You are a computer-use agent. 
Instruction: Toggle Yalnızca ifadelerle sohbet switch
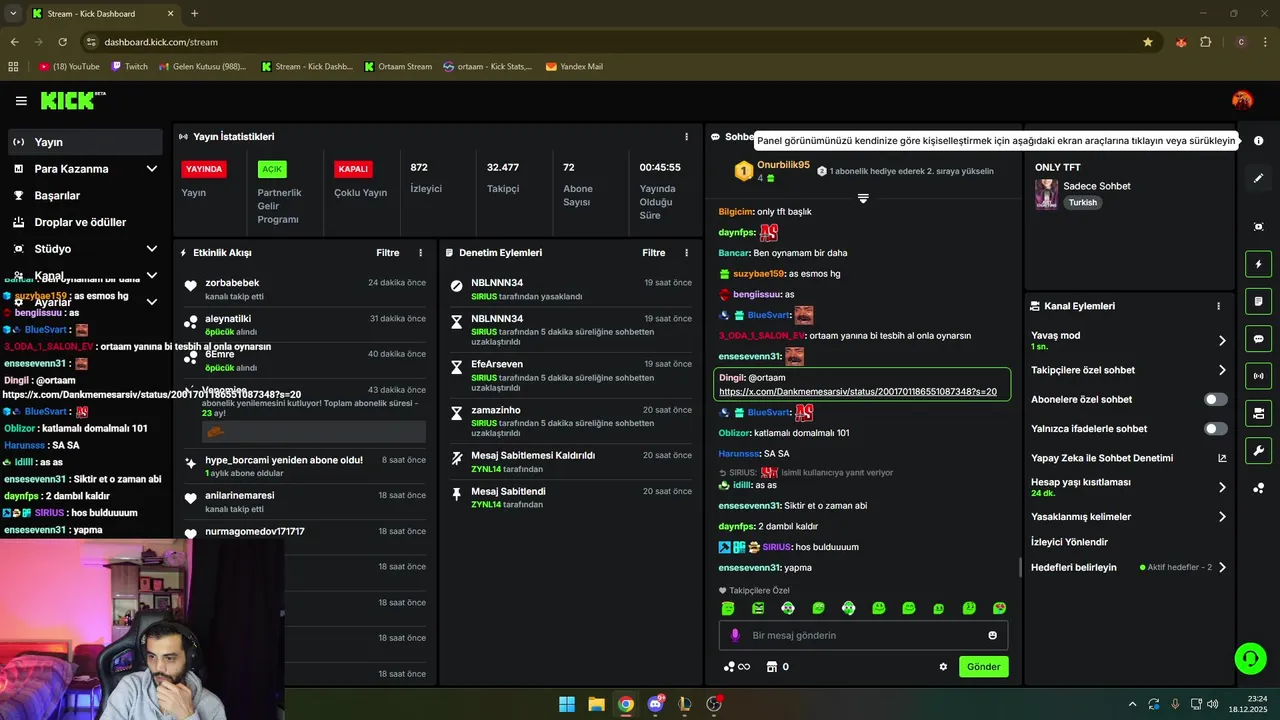click(x=1215, y=429)
